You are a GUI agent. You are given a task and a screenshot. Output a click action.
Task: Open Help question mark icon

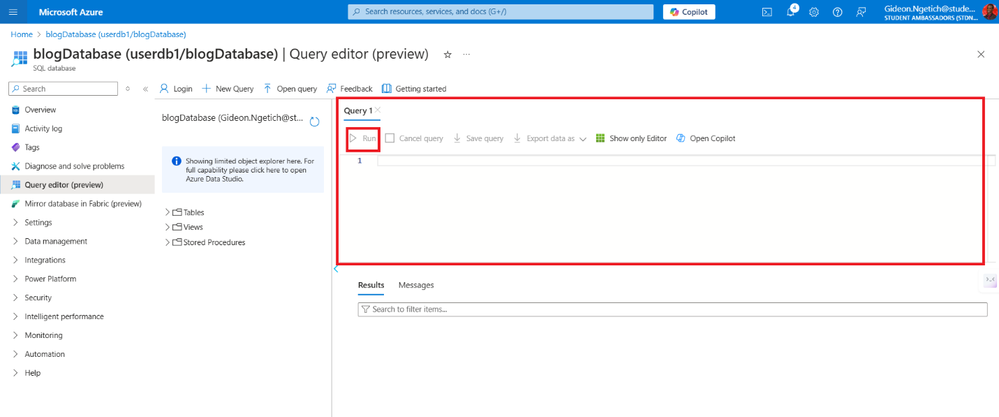click(837, 12)
